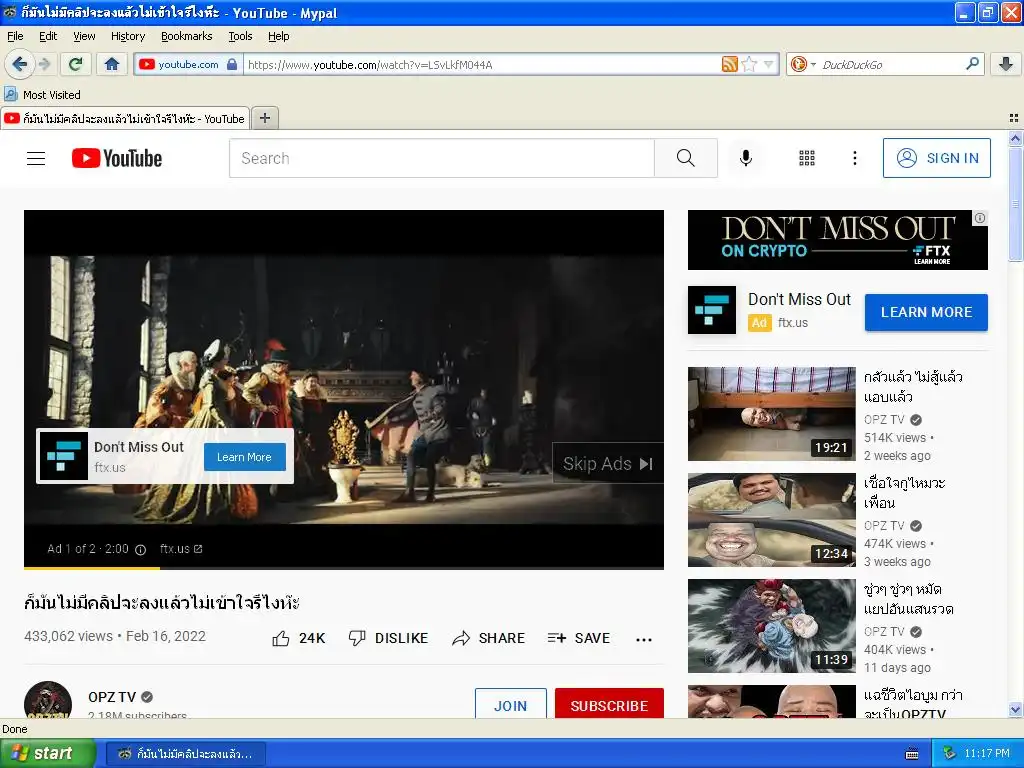1024x768 pixels.
Task: Click the browser Forward arrow button
Action: tap(44, 64)
